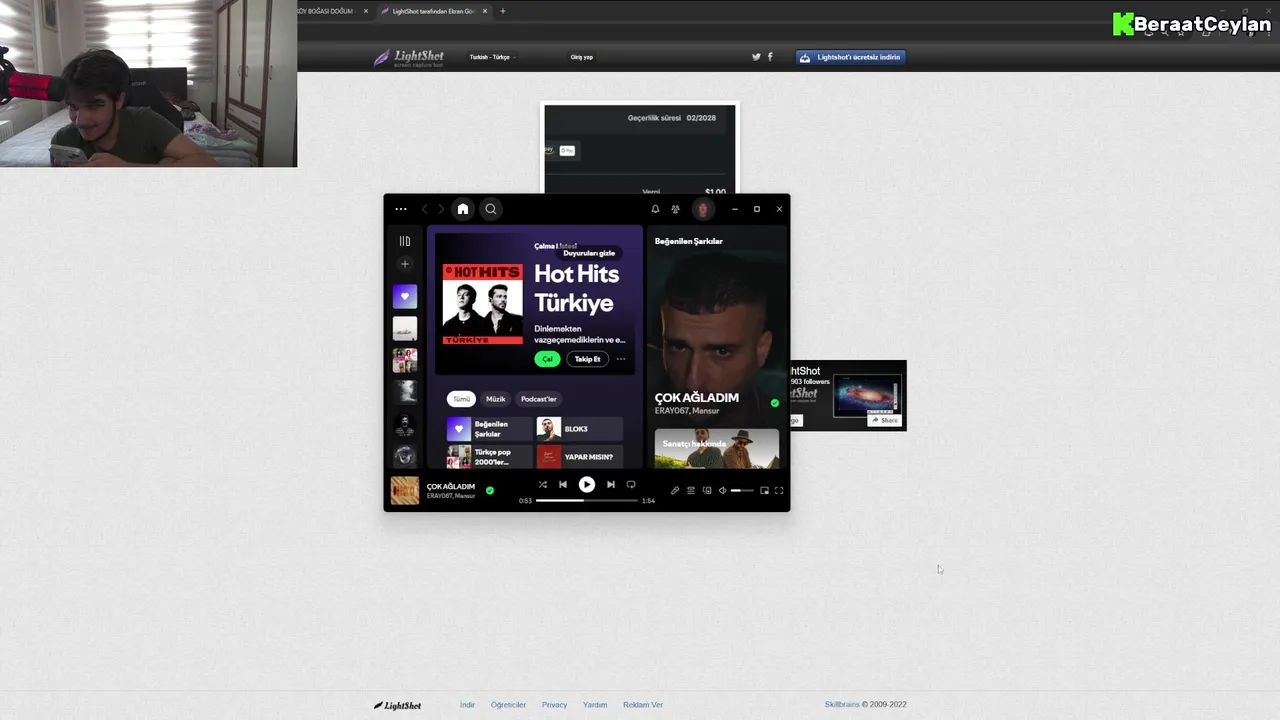Open connect to a device icon
This screenshot has width=1280, height=720.
pos(707,490)
